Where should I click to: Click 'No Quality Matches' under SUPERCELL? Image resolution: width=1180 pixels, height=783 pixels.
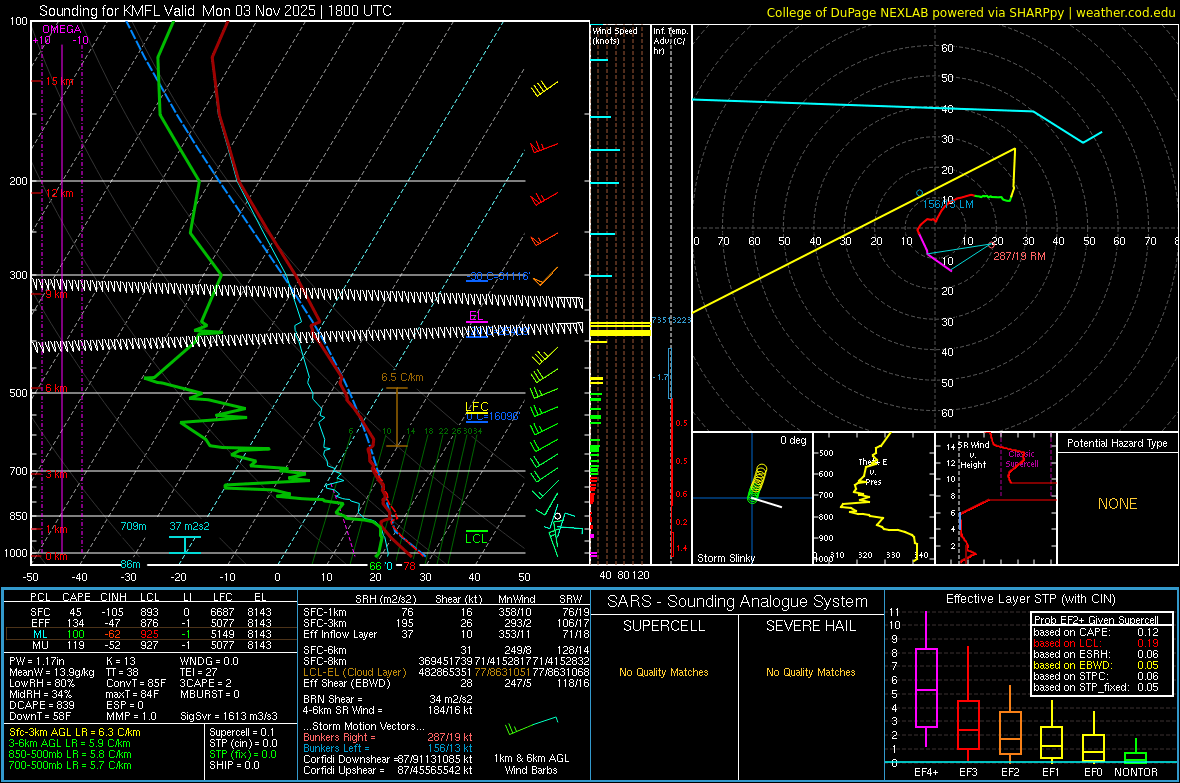pyautogui.click(x=664, y=672)
